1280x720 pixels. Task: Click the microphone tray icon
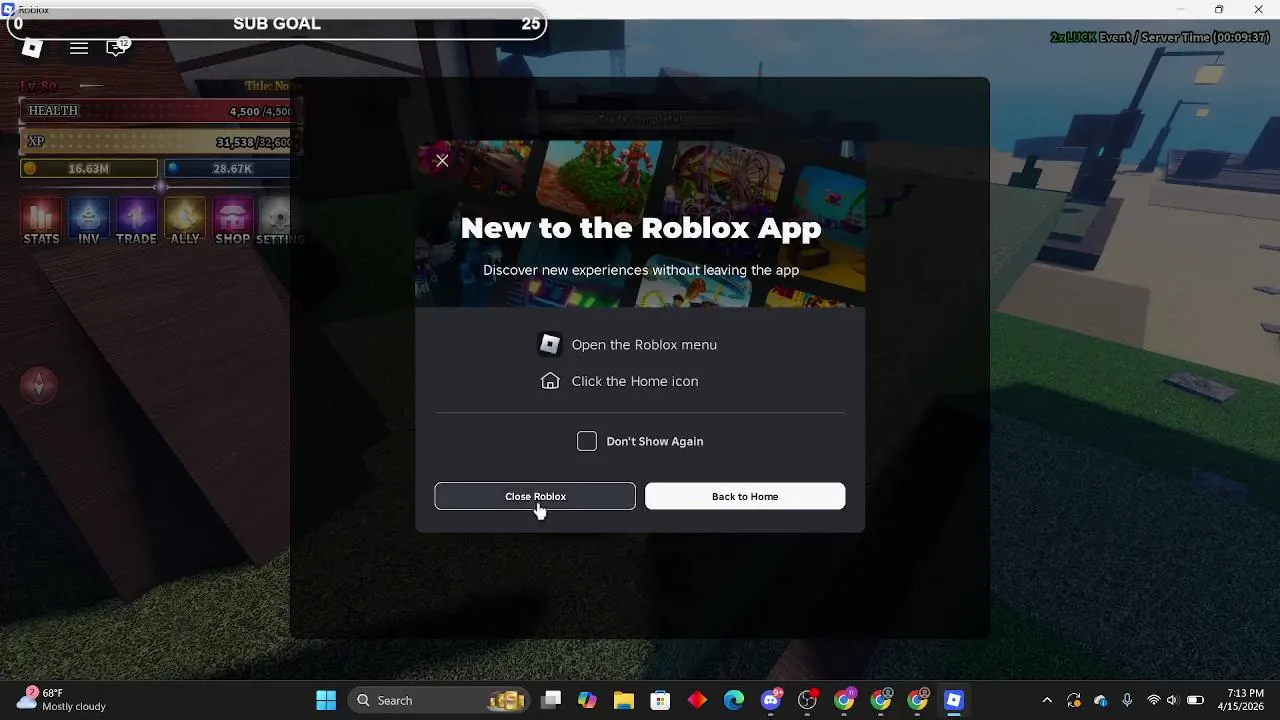tap(1127, 700)
